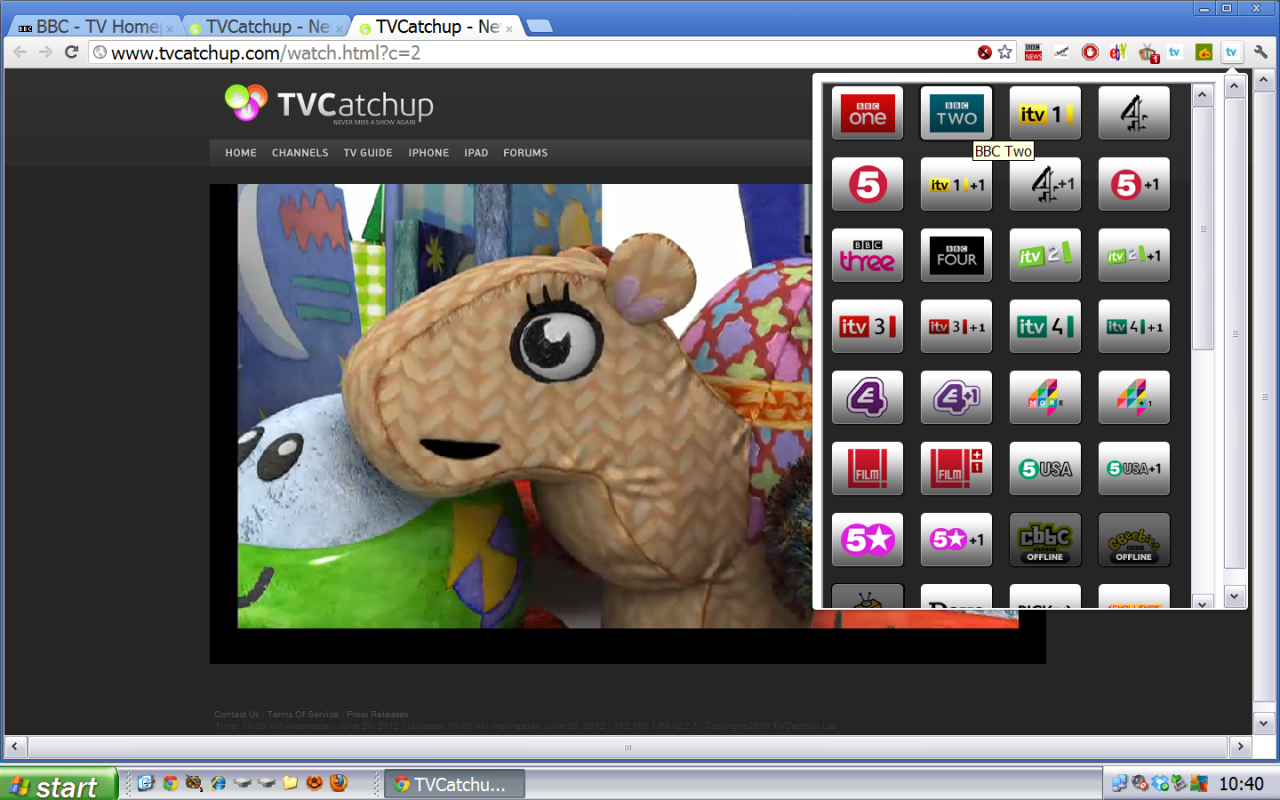Open the eBay extension icon

1118,53
